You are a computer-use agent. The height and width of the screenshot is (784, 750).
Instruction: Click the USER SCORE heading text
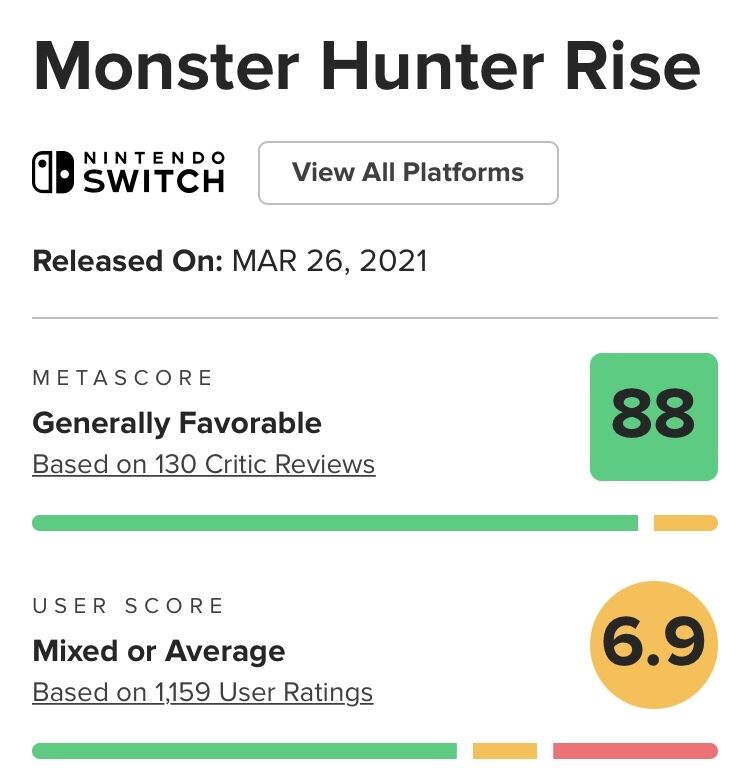tap(129, 606)
